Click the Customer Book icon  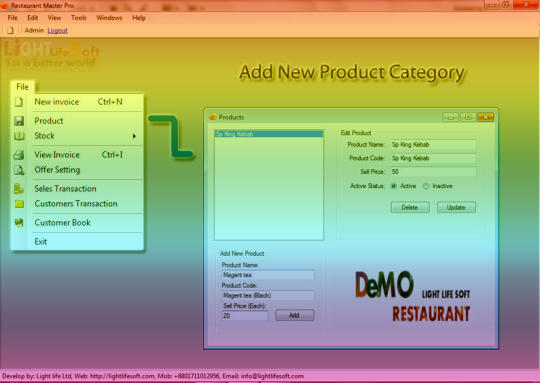click(x=19, y=223)
